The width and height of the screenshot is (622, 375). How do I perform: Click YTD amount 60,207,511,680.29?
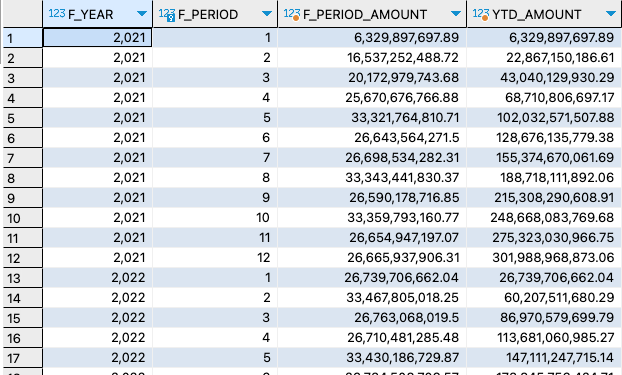[x=545, y=298]
